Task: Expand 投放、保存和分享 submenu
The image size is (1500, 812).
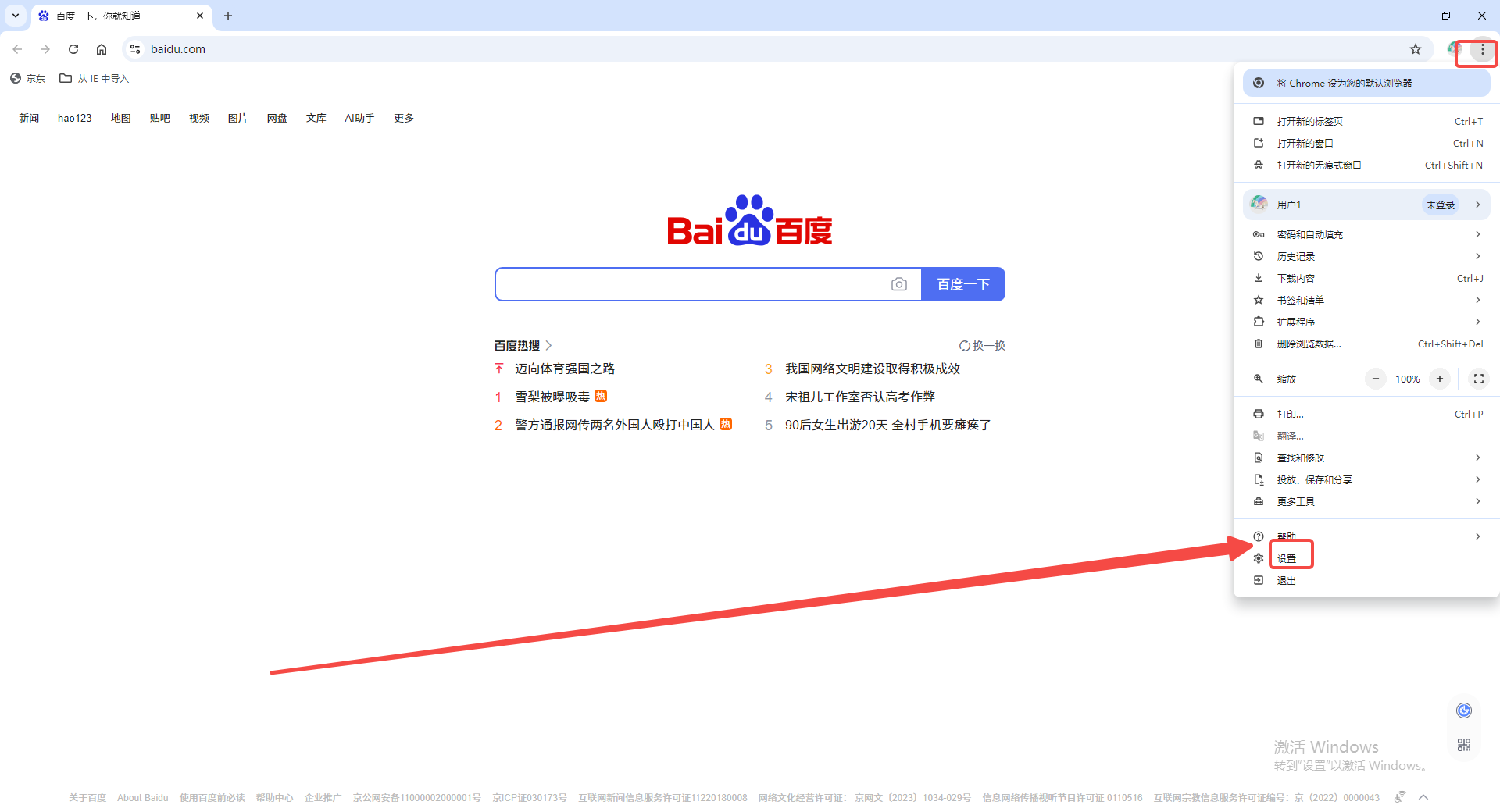Action: [1366, 479]
